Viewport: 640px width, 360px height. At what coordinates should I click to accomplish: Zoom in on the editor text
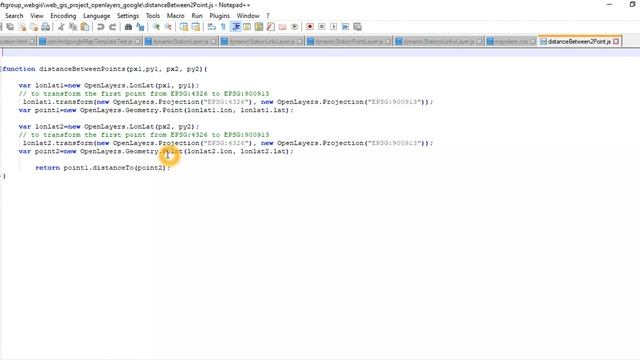tap(156, 27)
